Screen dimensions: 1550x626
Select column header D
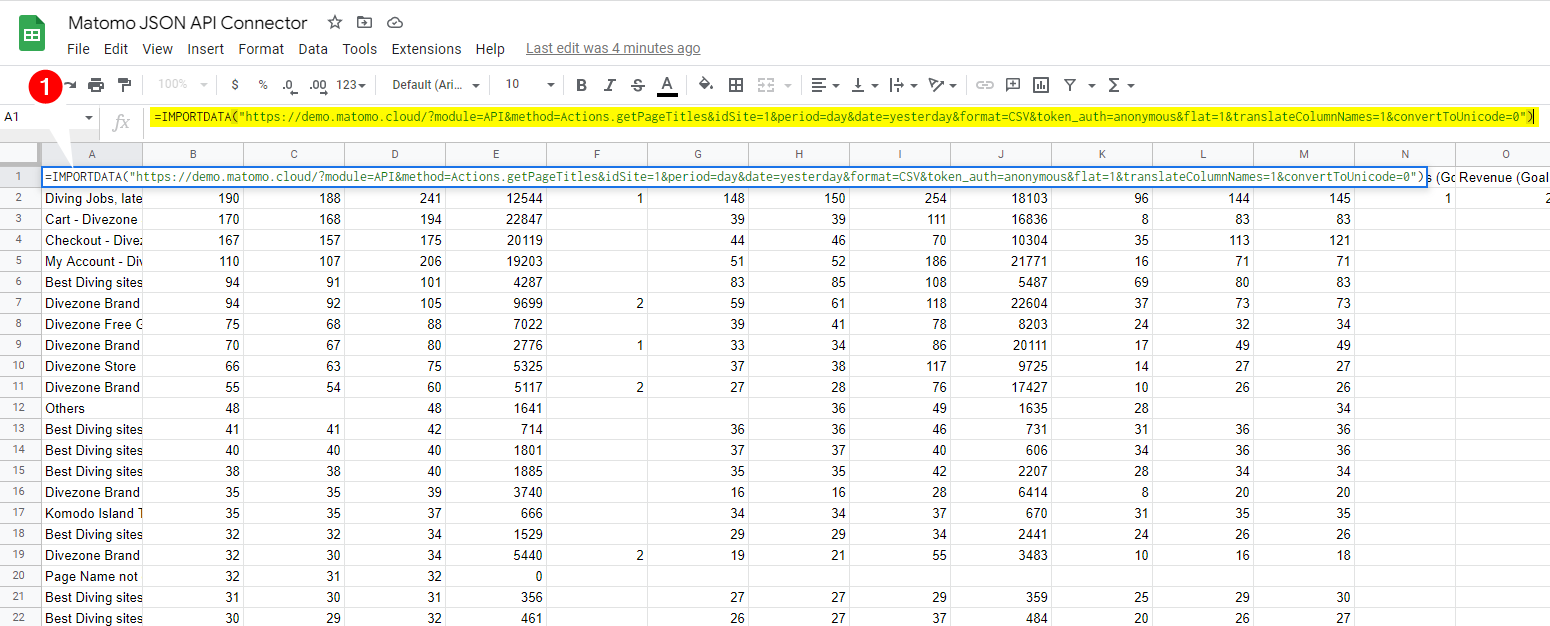pyautogui.click(x=395, y=153)
